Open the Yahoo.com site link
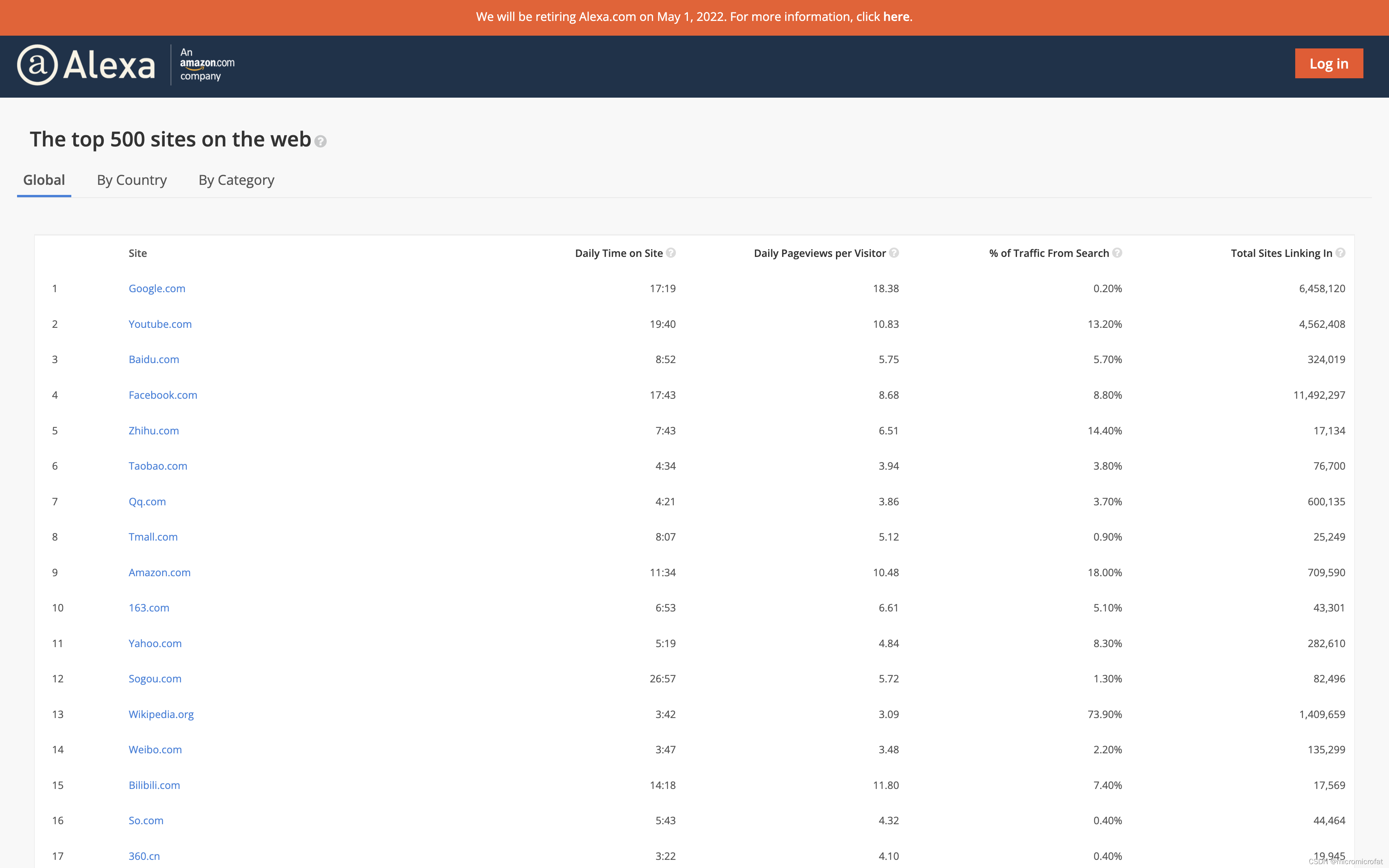Image resolution: width=1389 pixels, height=868 pixels. click(155, 643)
